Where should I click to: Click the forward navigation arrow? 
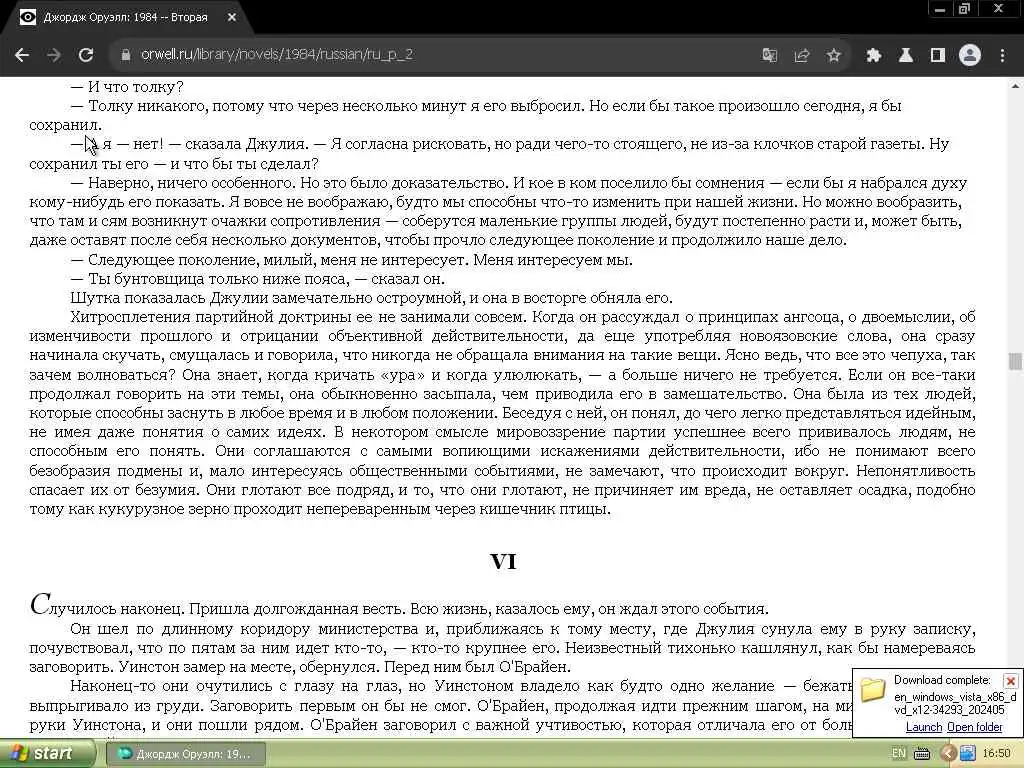54,55
